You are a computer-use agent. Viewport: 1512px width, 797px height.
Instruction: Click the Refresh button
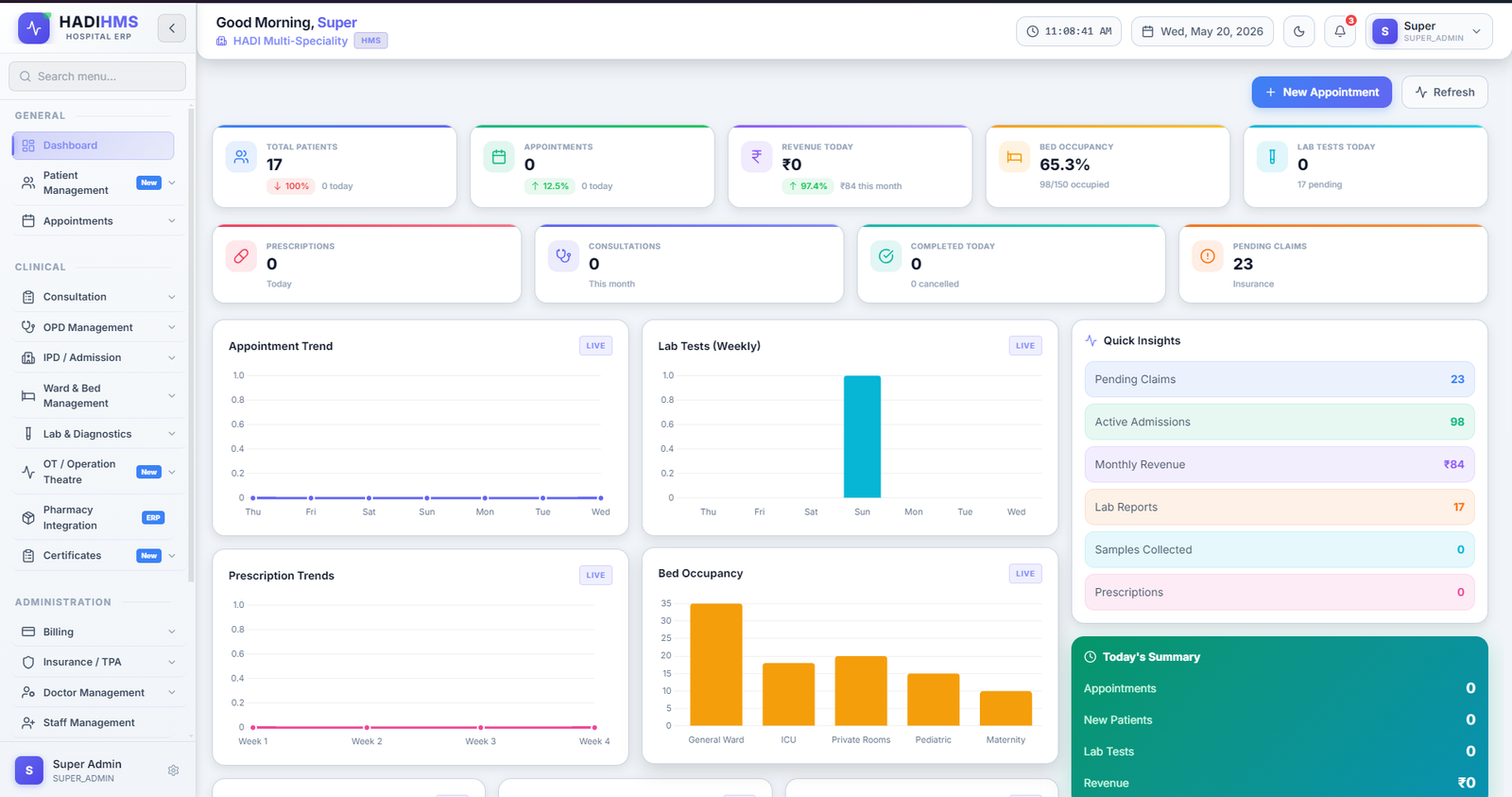(1445, 92)
